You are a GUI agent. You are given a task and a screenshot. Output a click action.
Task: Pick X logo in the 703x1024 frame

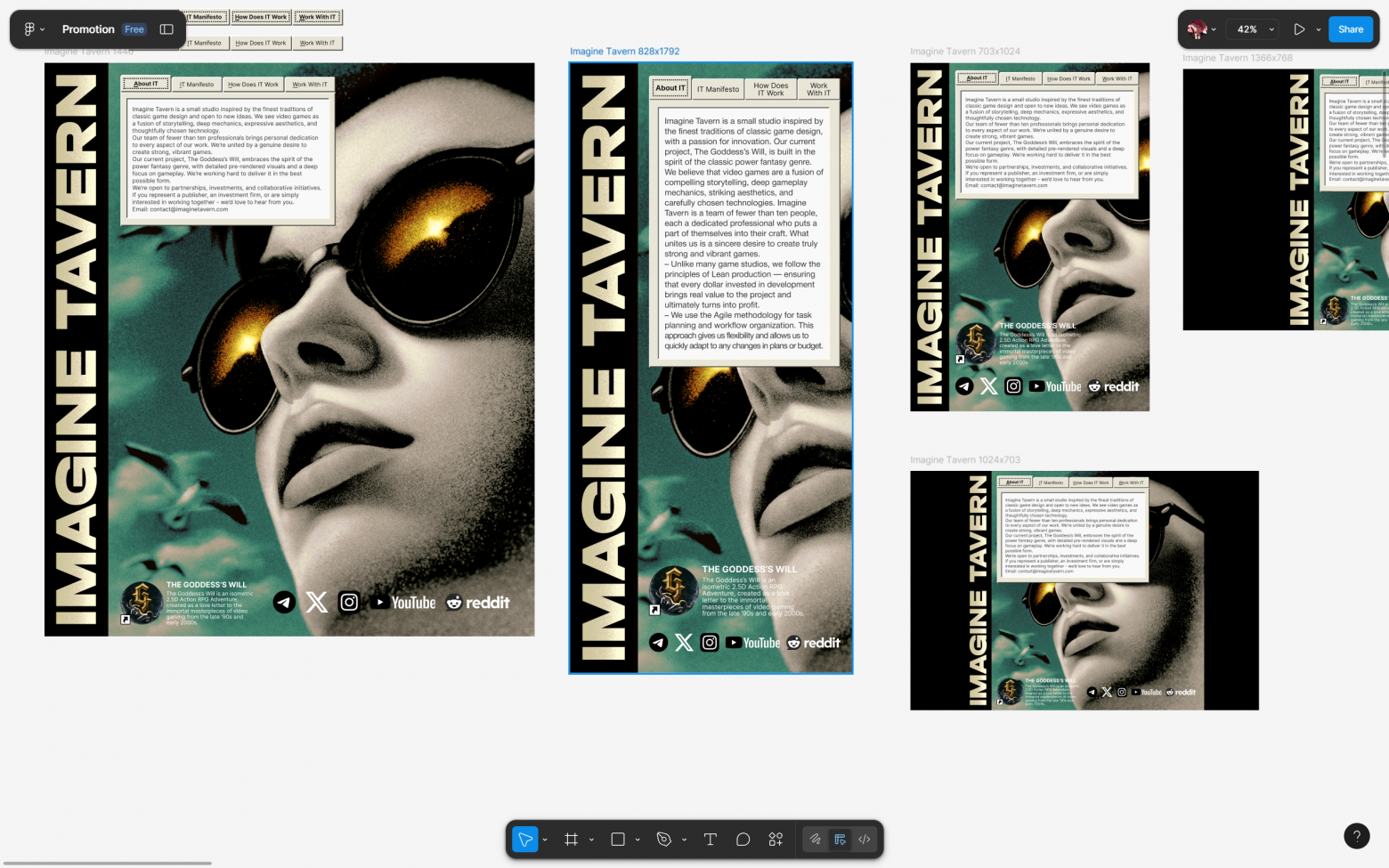pyautogui.click(x=989, y=386)
